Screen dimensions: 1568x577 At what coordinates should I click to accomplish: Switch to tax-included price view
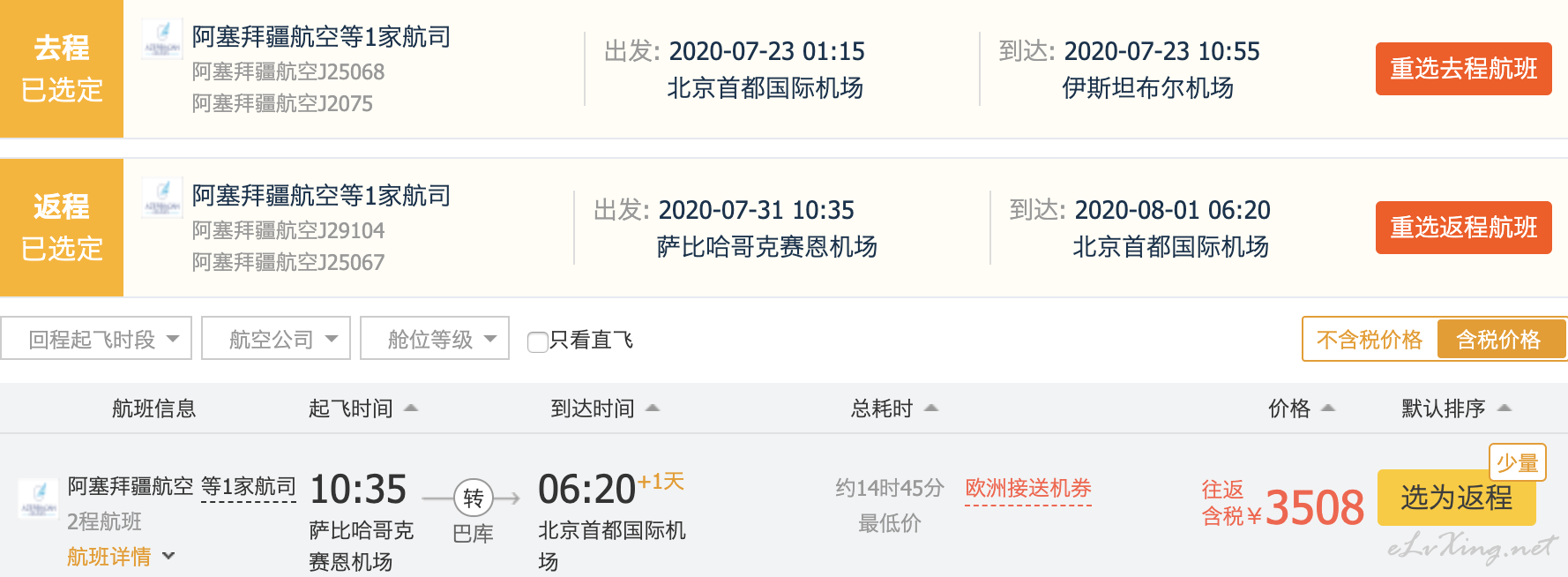pyautogui.click(x=1498, y=340)
